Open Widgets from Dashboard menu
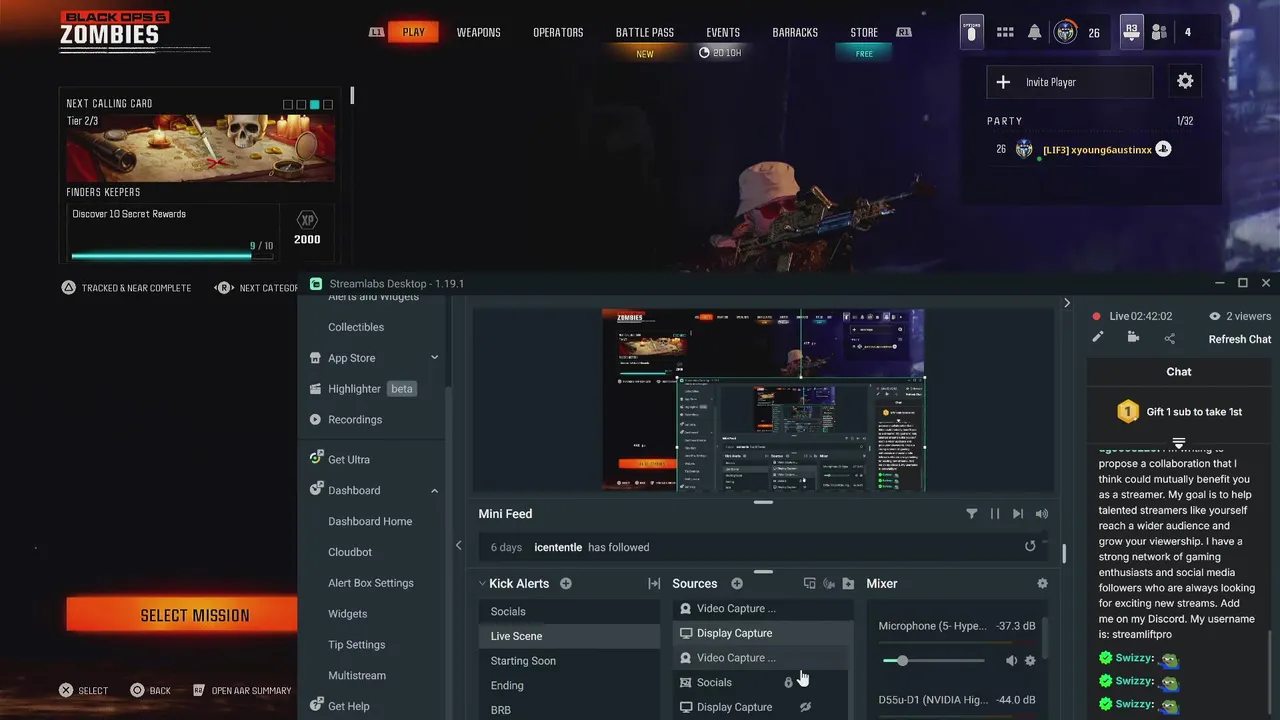 coord(348,614)
